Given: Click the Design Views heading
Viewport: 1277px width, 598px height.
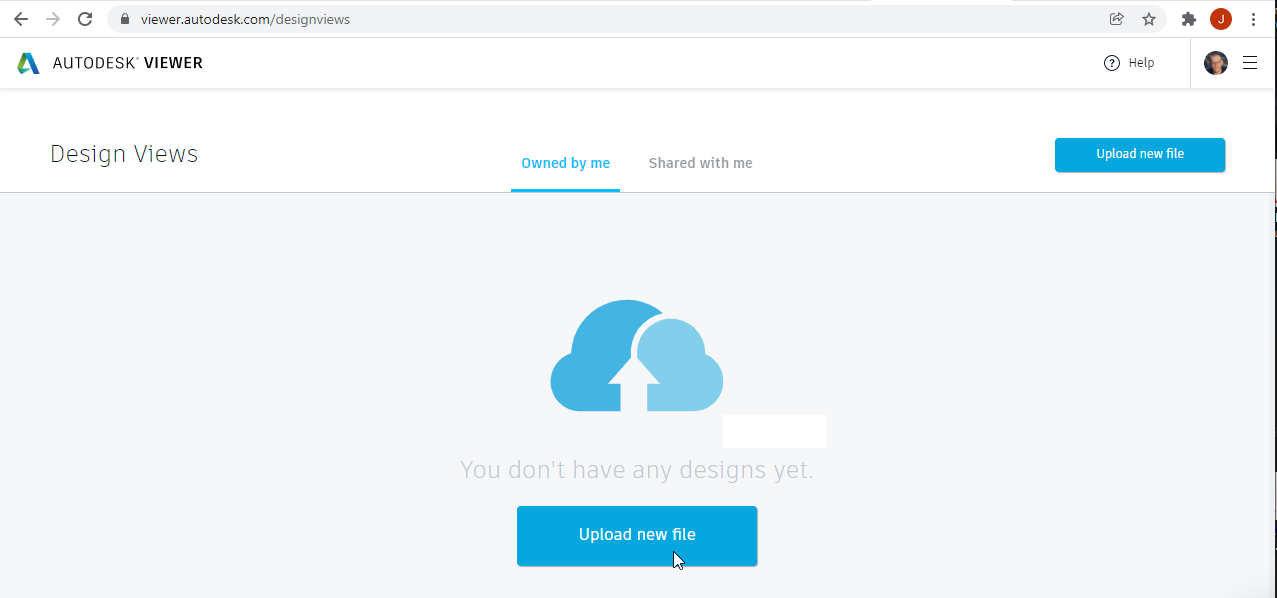Looking at the screenshot, I should pyautogui.click(x=124, y=154).
